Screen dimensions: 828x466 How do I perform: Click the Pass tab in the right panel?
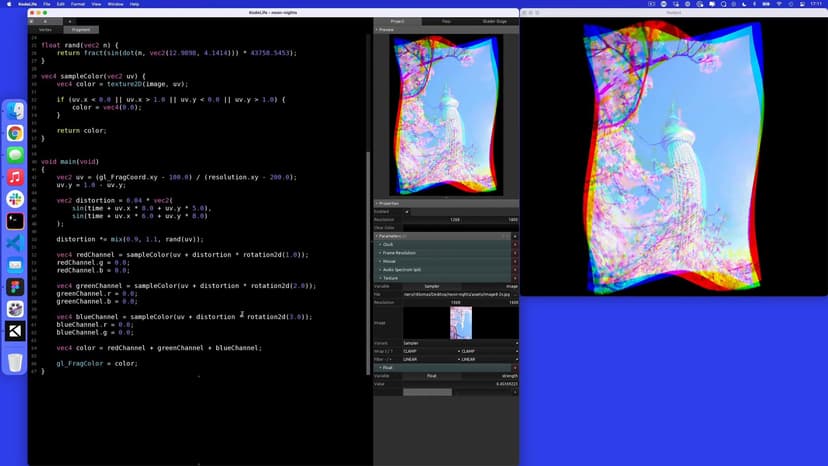click(x=446, y=20)
